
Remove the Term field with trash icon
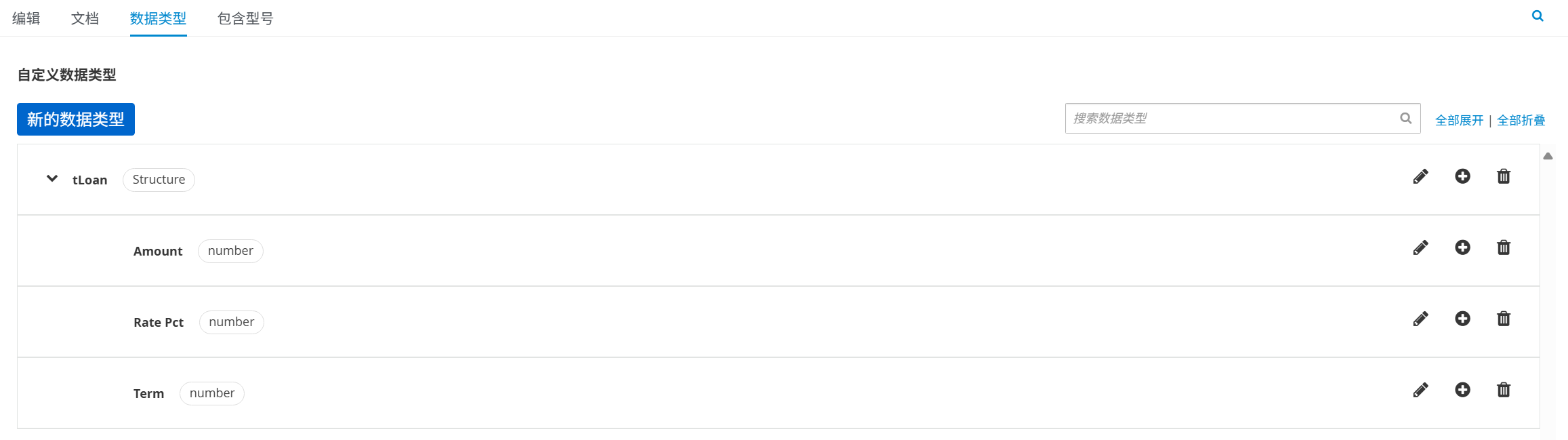point(1504,390)
